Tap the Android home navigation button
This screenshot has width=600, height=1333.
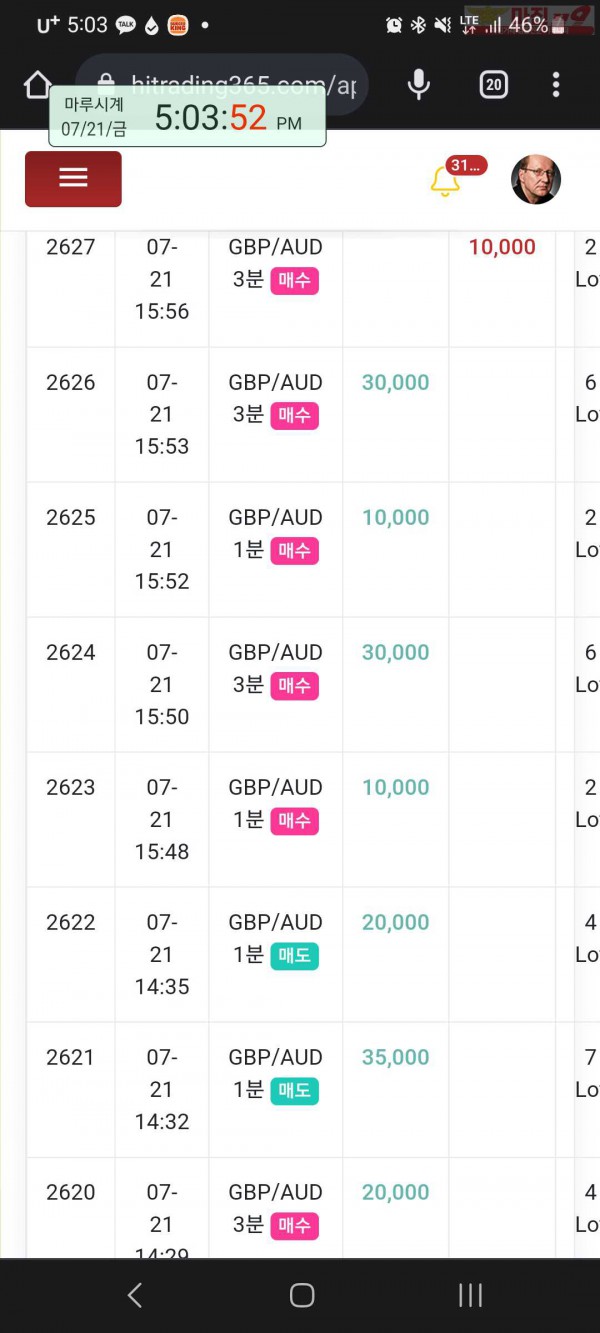coord(301,1296)
